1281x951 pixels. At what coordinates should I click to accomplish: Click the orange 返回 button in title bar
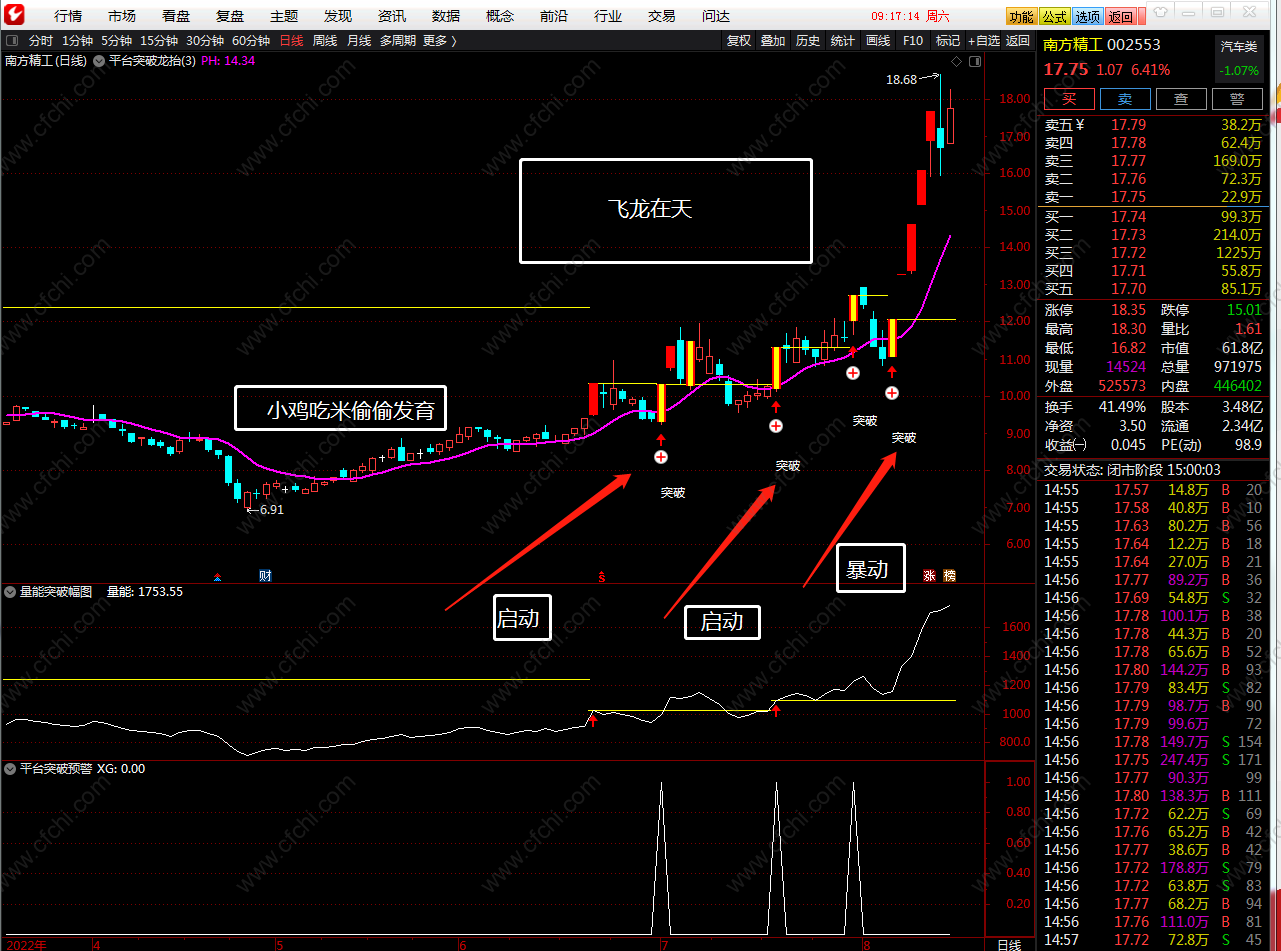(x=1121, y=17)
